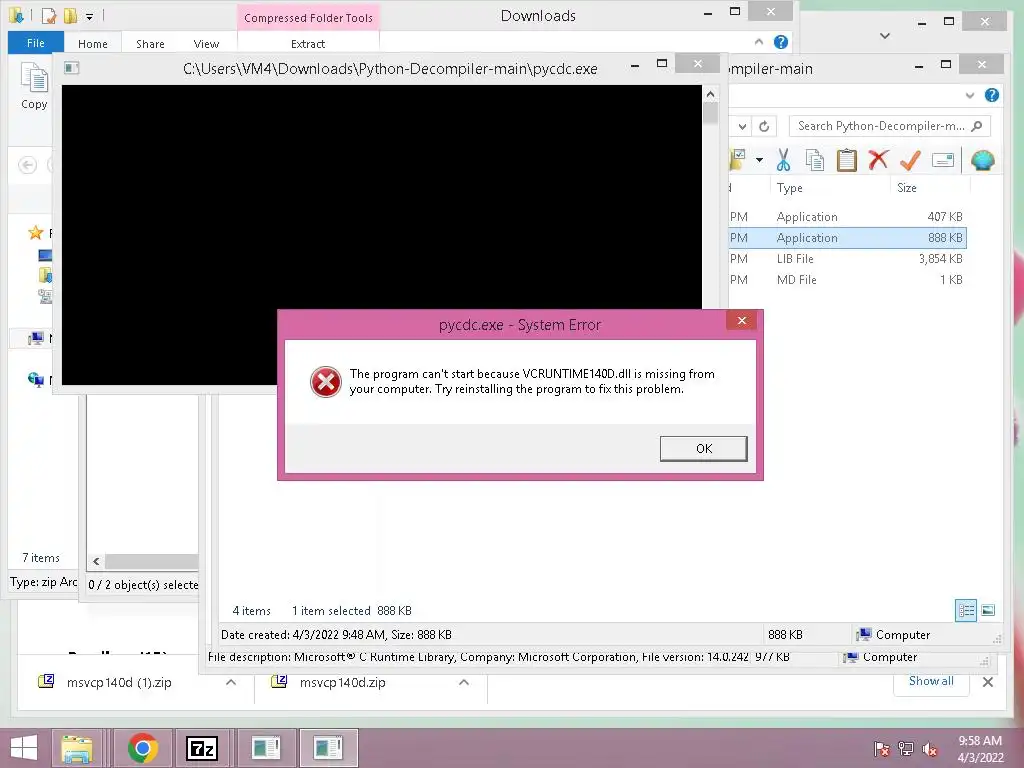This screenshot has width=1024, height=768.
Task: Expand options for msvcp140d (1).zip download
Action: coord(231,682)
